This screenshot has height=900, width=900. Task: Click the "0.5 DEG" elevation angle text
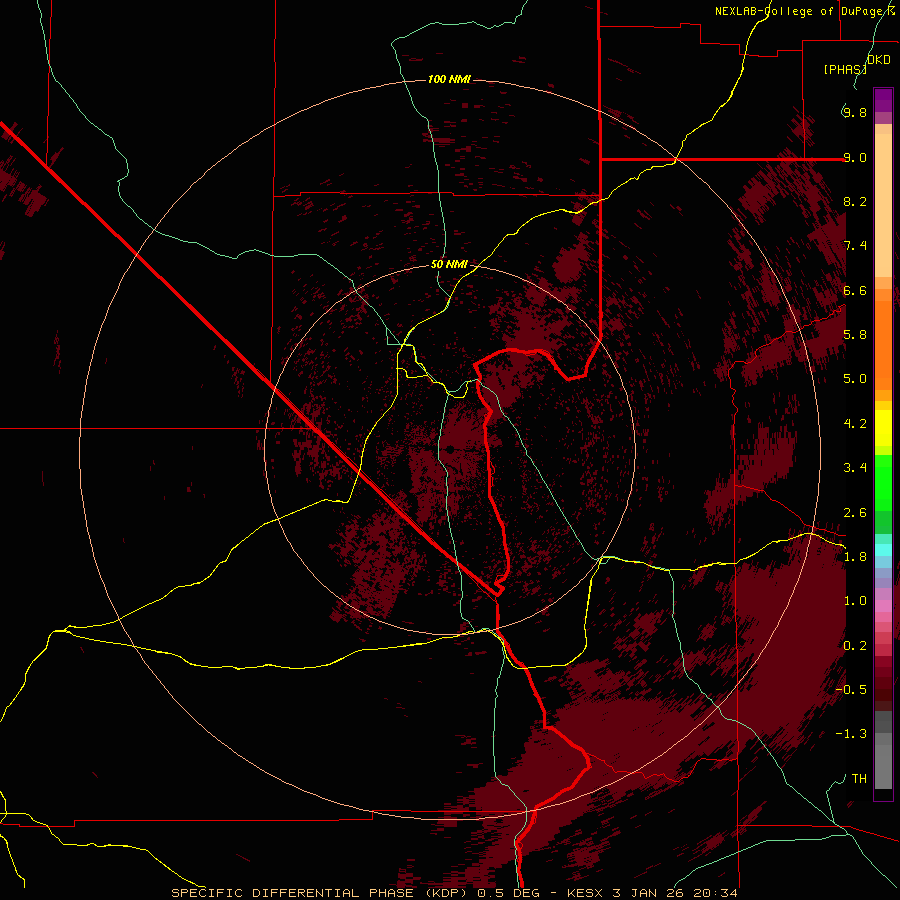pos(509,893)
